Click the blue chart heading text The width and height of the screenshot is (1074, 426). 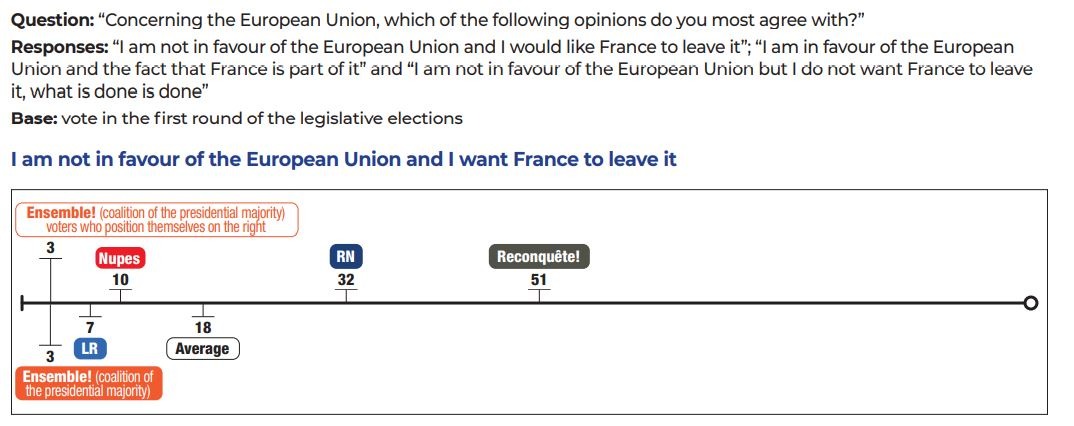tap(343, 159)
